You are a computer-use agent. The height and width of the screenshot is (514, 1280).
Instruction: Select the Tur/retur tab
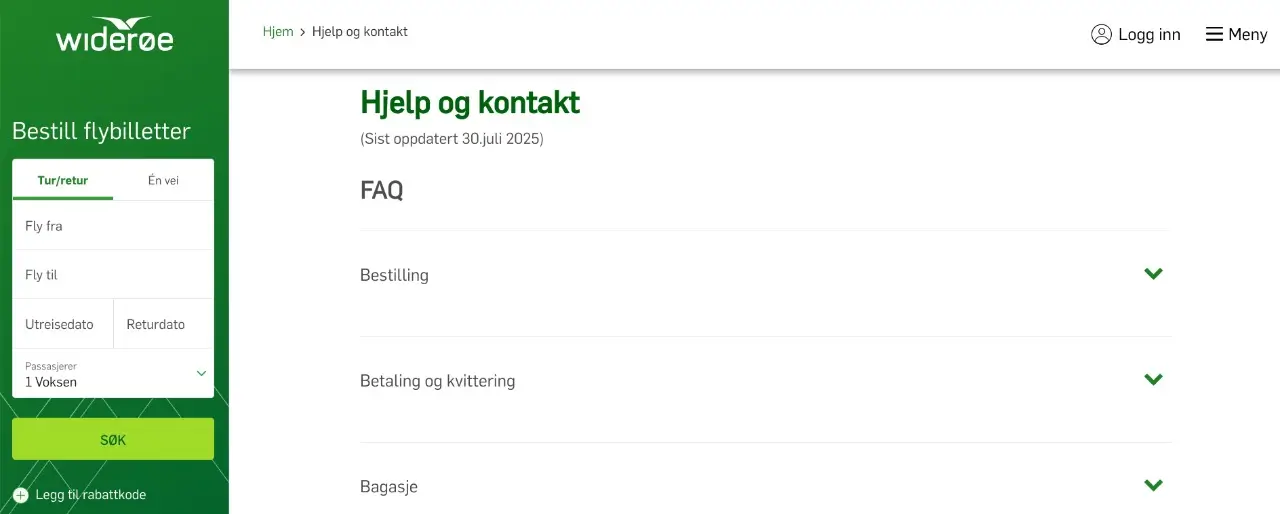(63, 181)
